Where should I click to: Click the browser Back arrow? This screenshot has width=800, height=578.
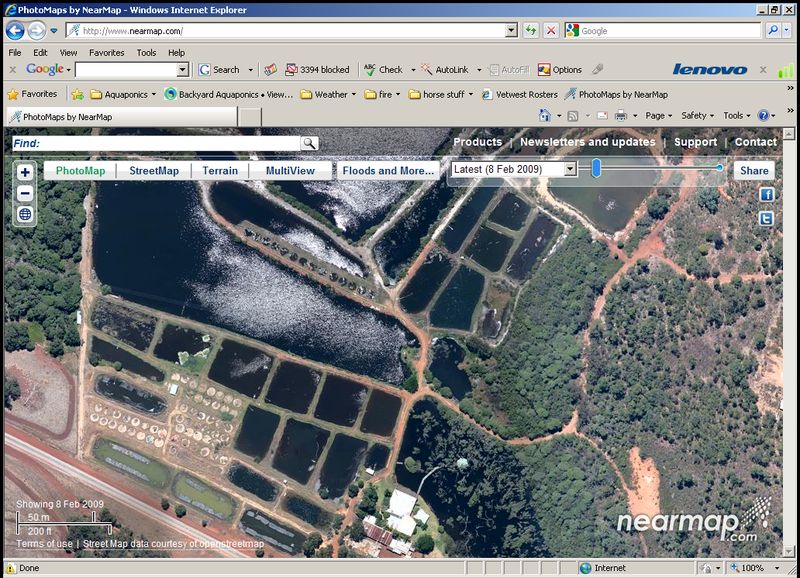[15, 31]
